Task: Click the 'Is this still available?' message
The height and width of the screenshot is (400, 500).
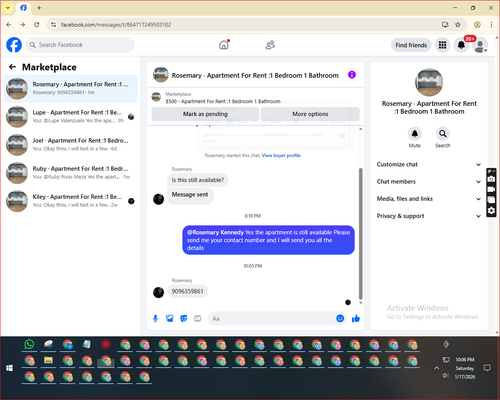Action: point(198,180)
